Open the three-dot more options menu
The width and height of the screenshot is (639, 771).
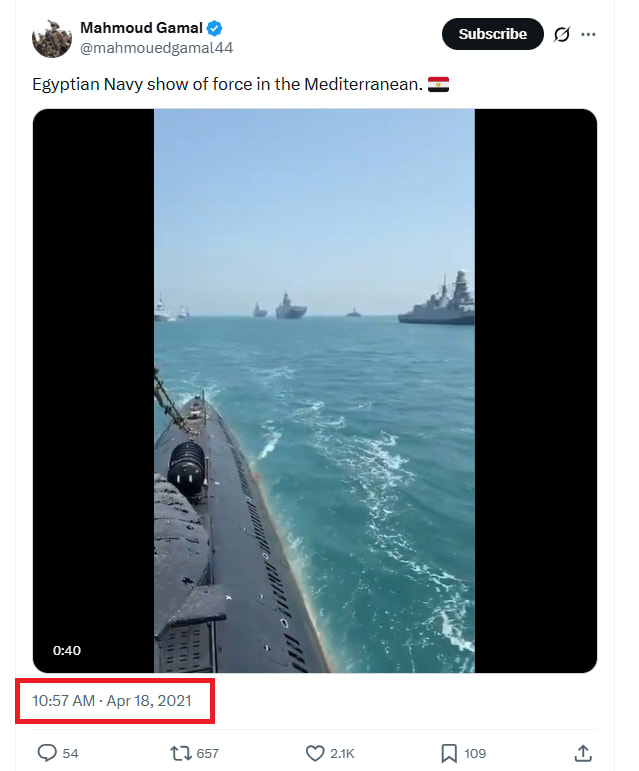click(588, 34)
